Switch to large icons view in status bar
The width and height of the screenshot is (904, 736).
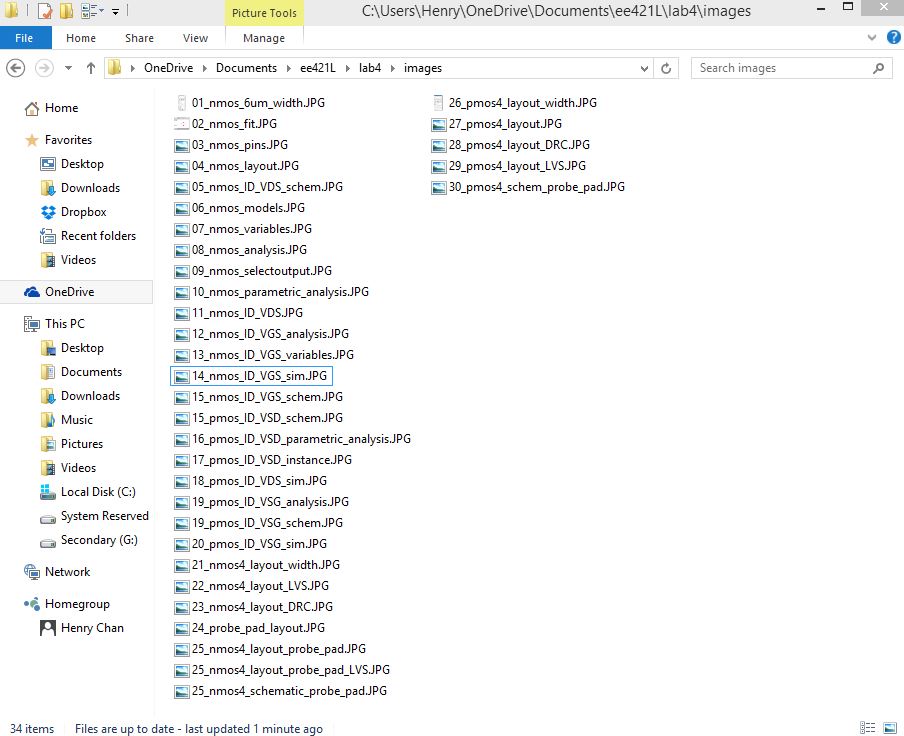click(892, 728)
